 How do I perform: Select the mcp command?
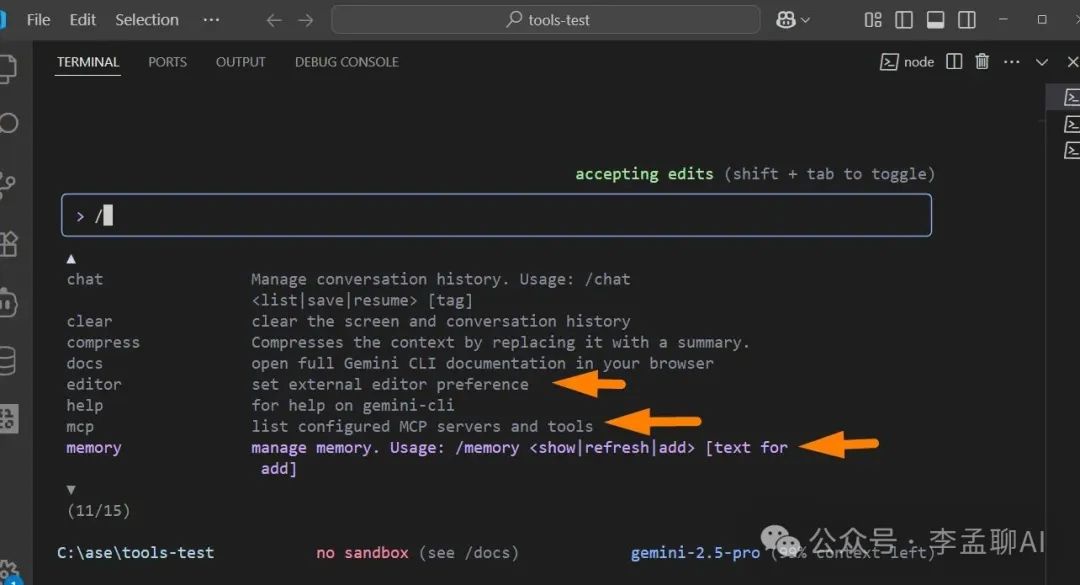[x=80, y=427]
